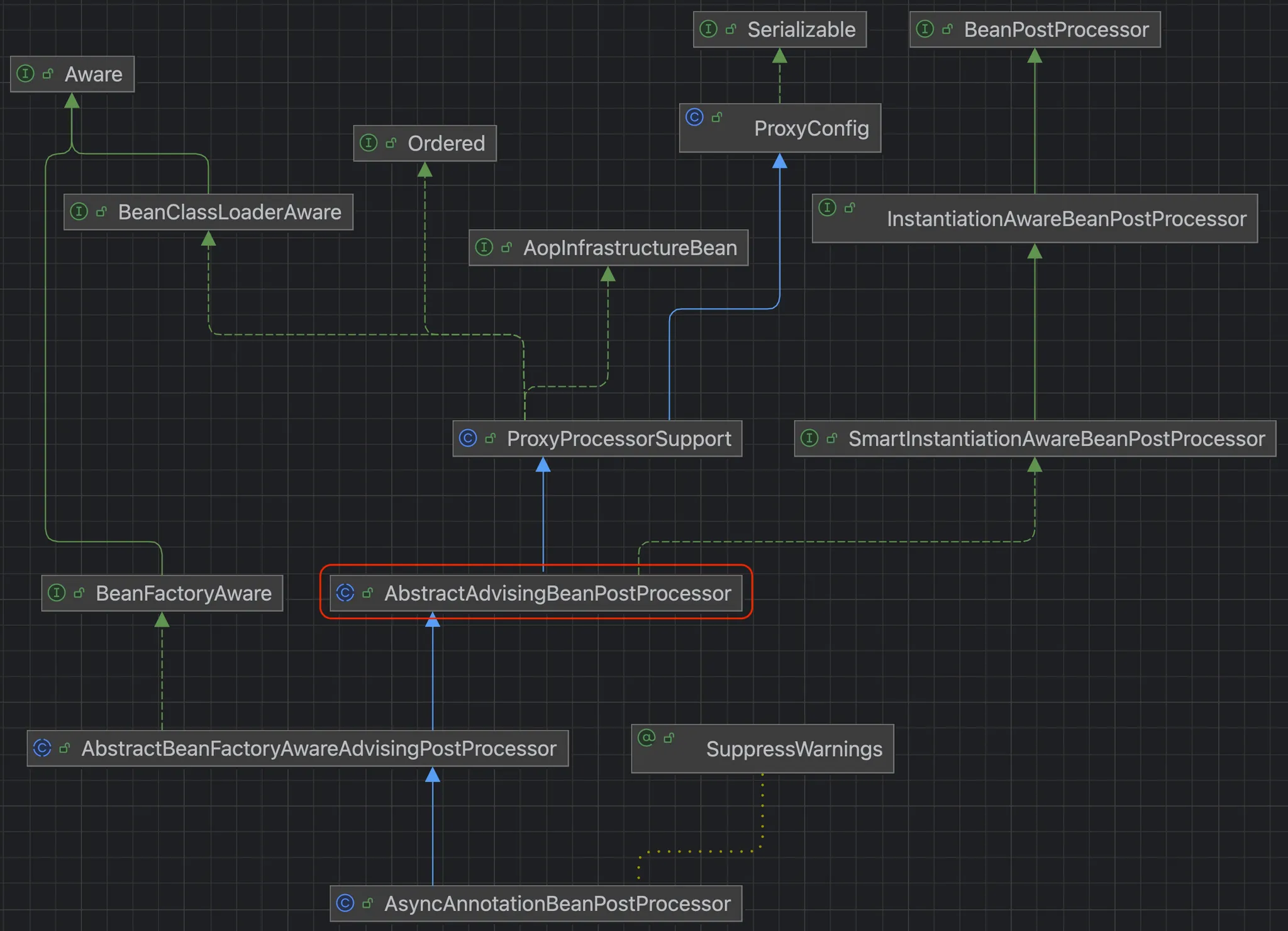The width and height of the screenshot is (1288, 931).
Task: Click visibility lock icon on BeanPostProcessor node
Action: coord(947,29)
